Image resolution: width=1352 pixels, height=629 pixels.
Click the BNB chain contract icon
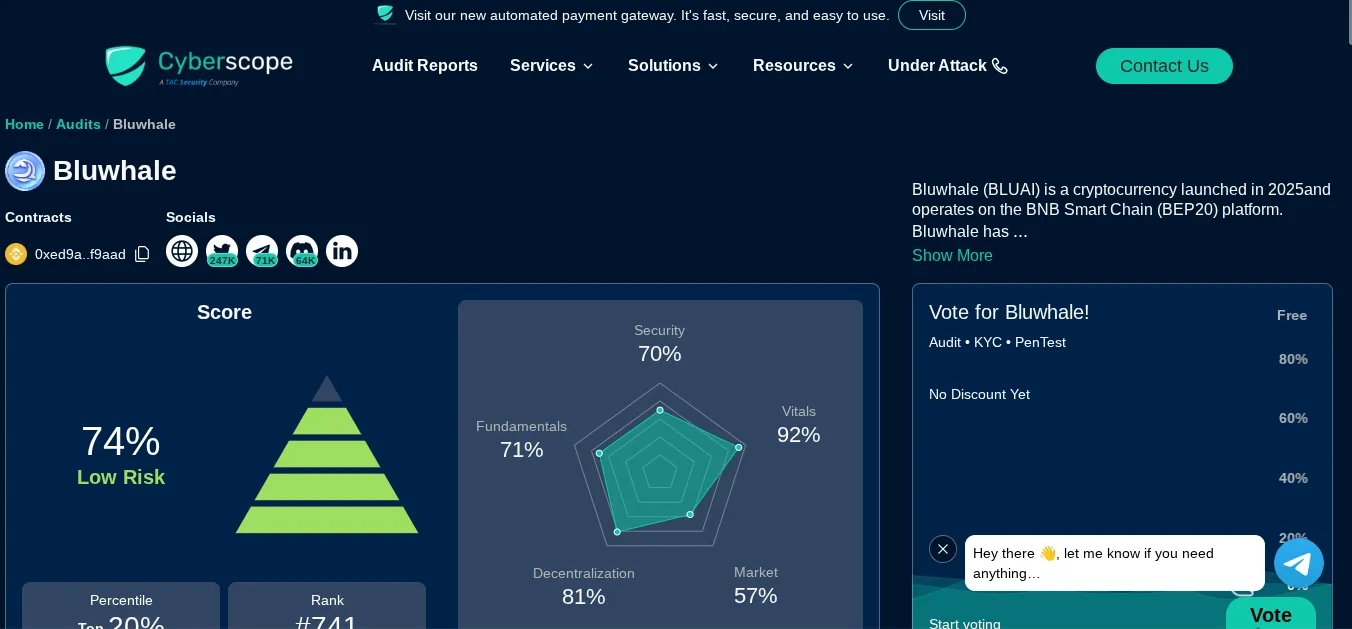point(16,254)
